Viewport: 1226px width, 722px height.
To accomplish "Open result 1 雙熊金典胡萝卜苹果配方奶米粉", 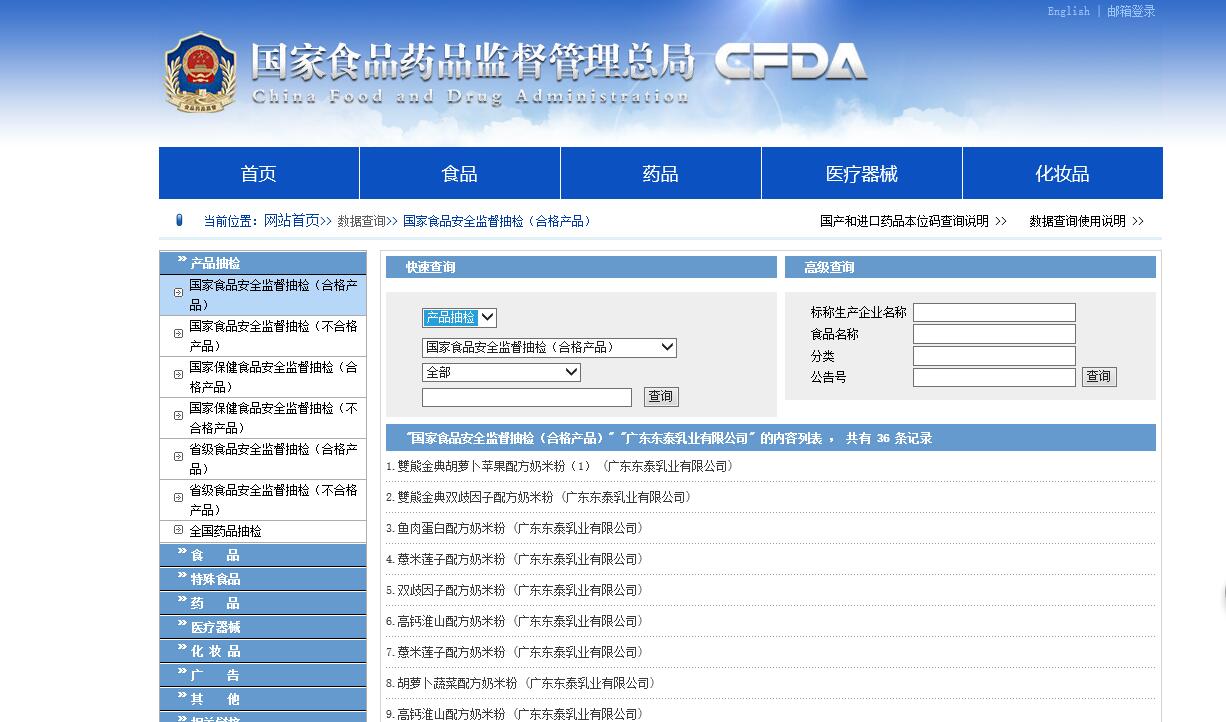I will (x=560, y=466).
